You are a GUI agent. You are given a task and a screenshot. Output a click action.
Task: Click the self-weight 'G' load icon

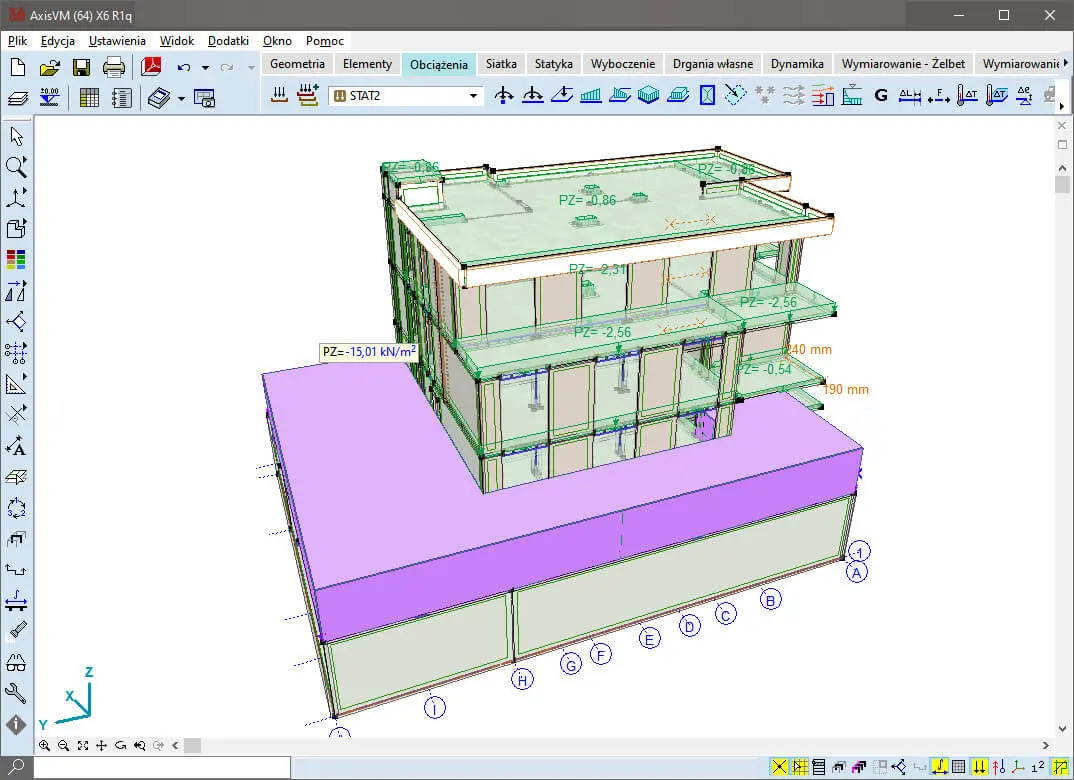(x=881, y=96)
